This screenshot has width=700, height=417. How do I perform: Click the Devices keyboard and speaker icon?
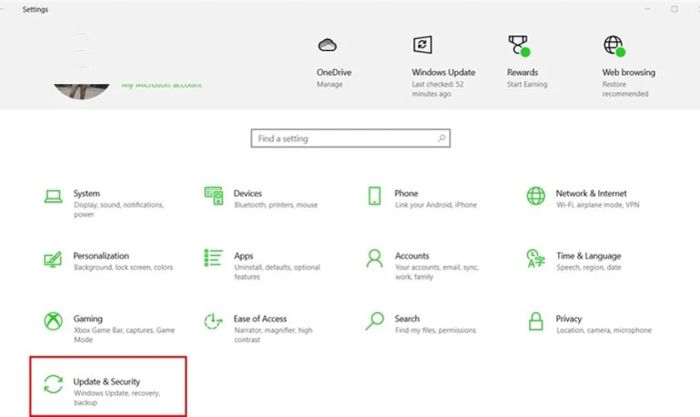(x=213, y=196)
